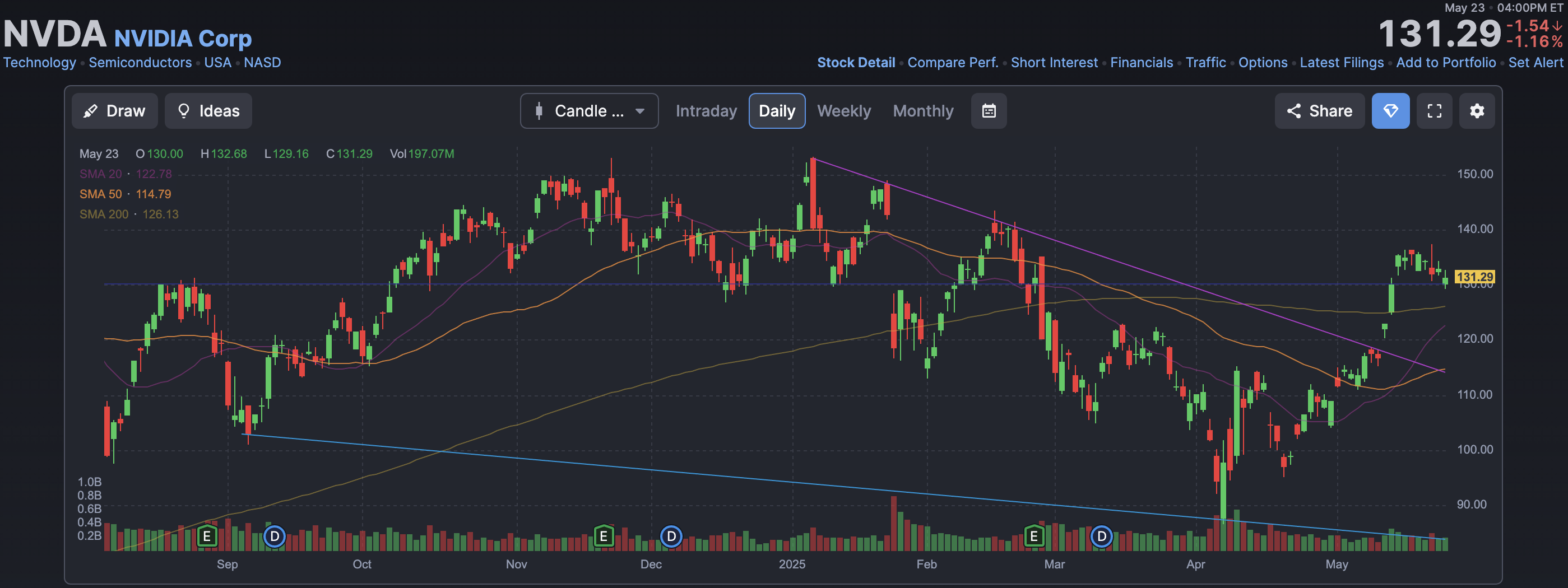Open the Ideas panel

(x=208, y=111)
